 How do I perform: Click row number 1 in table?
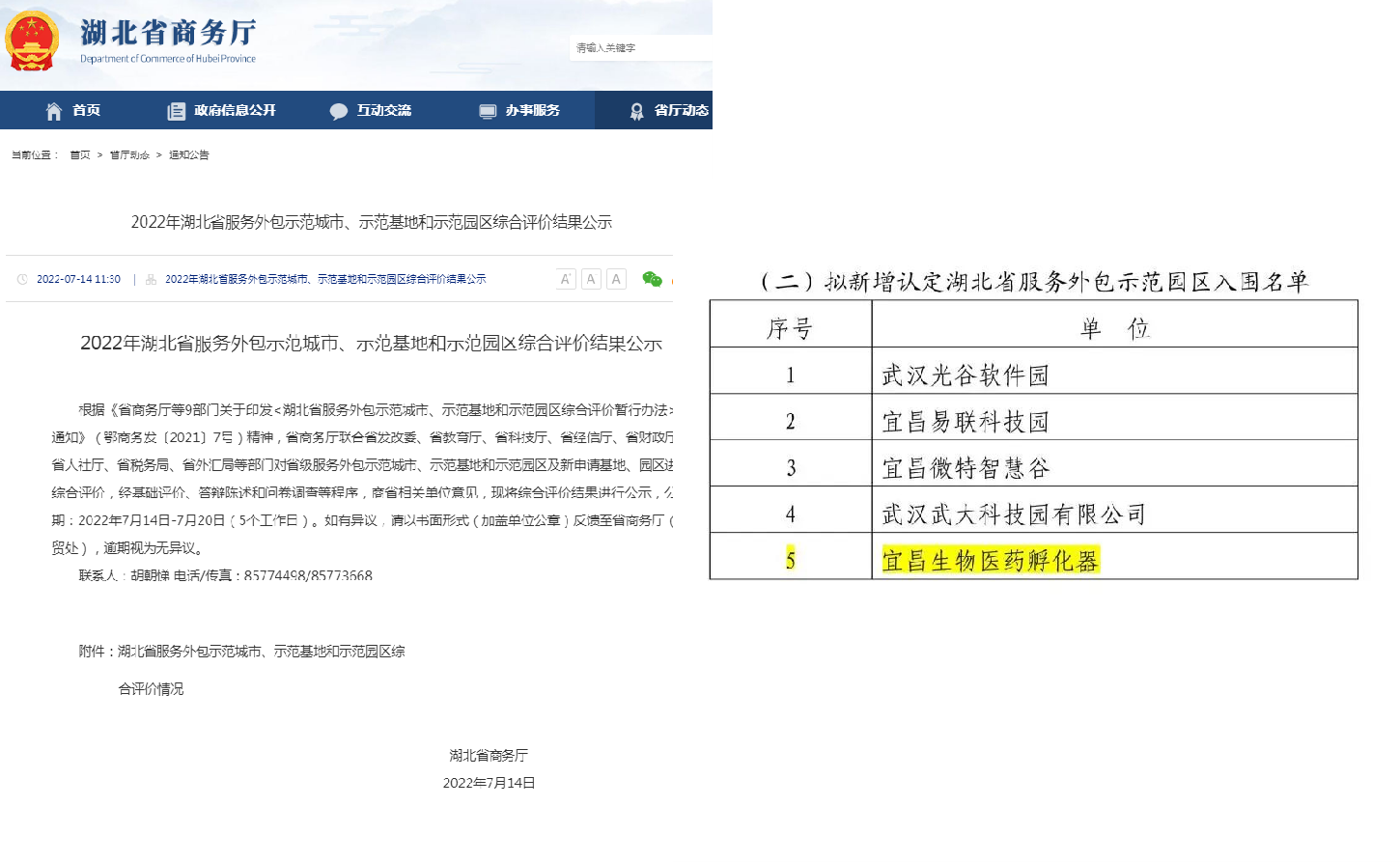(x=791, y=375)
